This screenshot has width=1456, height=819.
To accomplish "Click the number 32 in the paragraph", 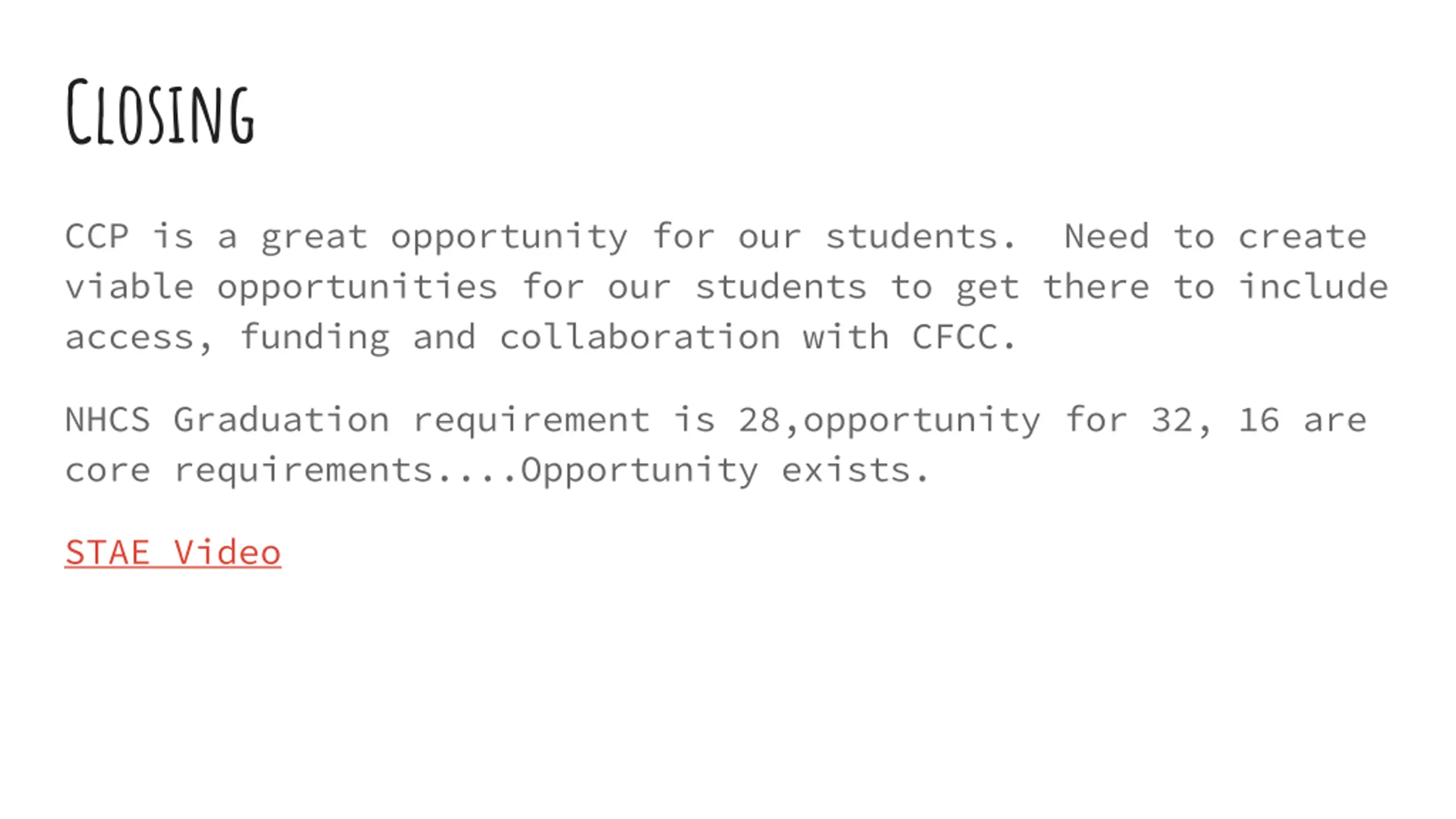I will click(x=1172, y=420).
